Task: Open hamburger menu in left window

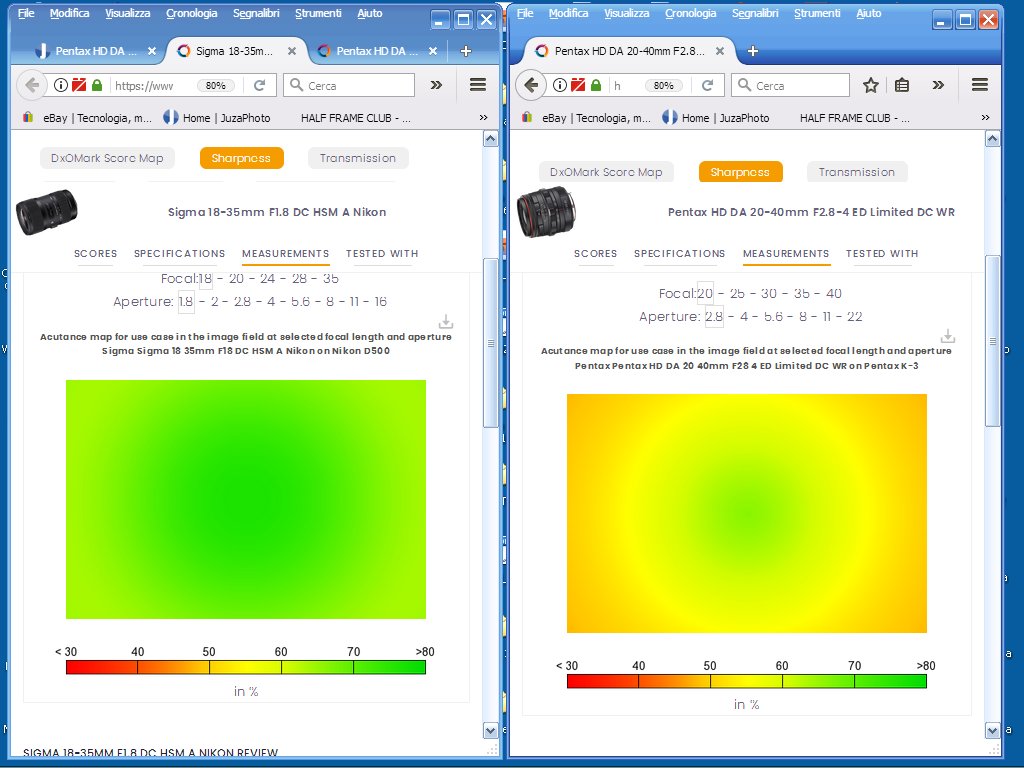Action: (x=478, y=84)
